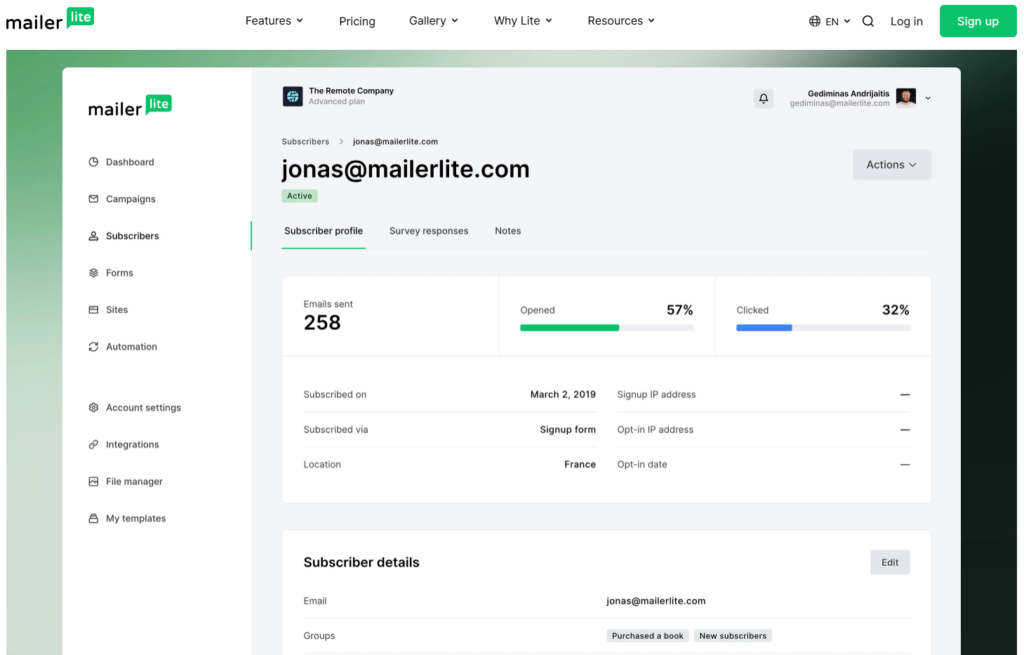This screenshot has width=1024, height=655.
Task: Click the Signup form value
Action: (568, 430)
